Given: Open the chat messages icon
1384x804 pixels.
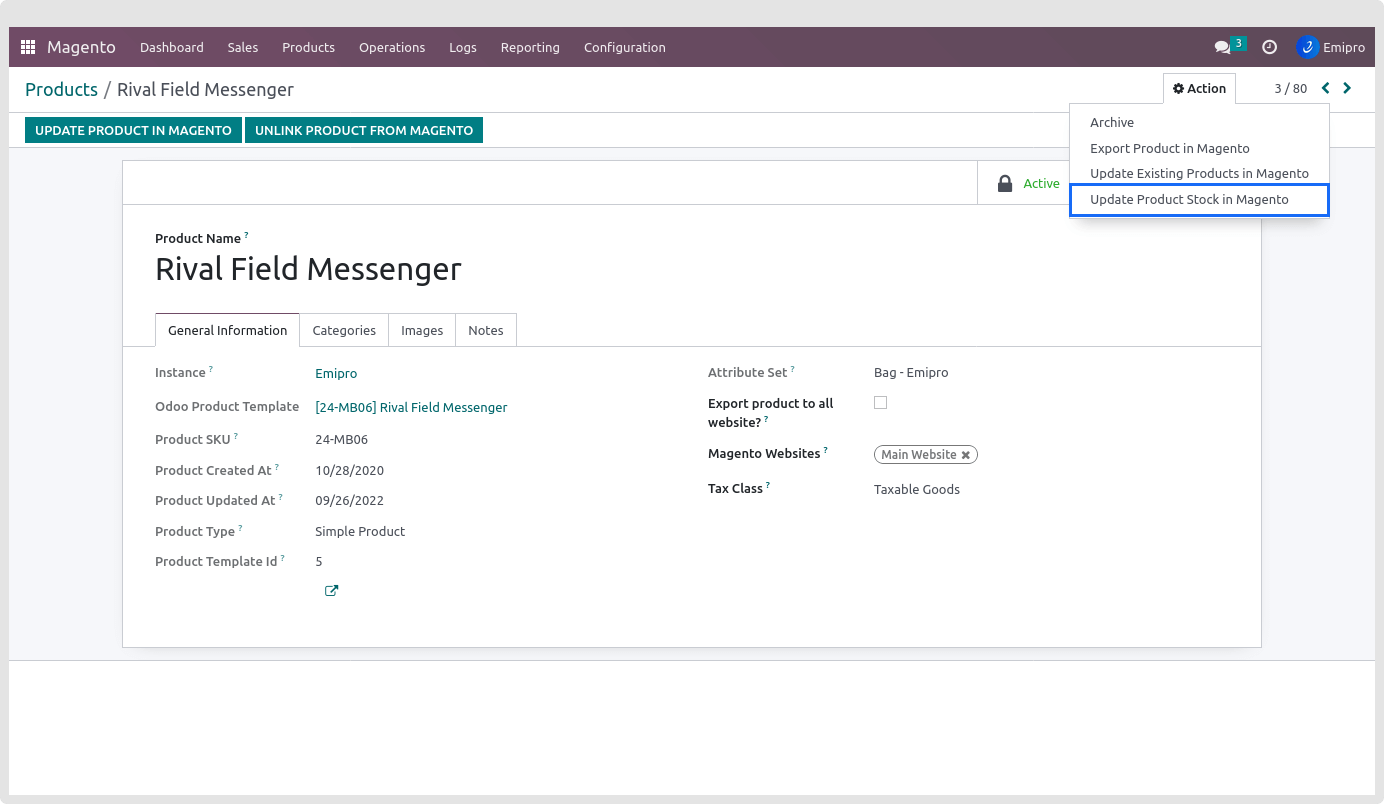Looking at the screenshot, I should (1222, 47).
